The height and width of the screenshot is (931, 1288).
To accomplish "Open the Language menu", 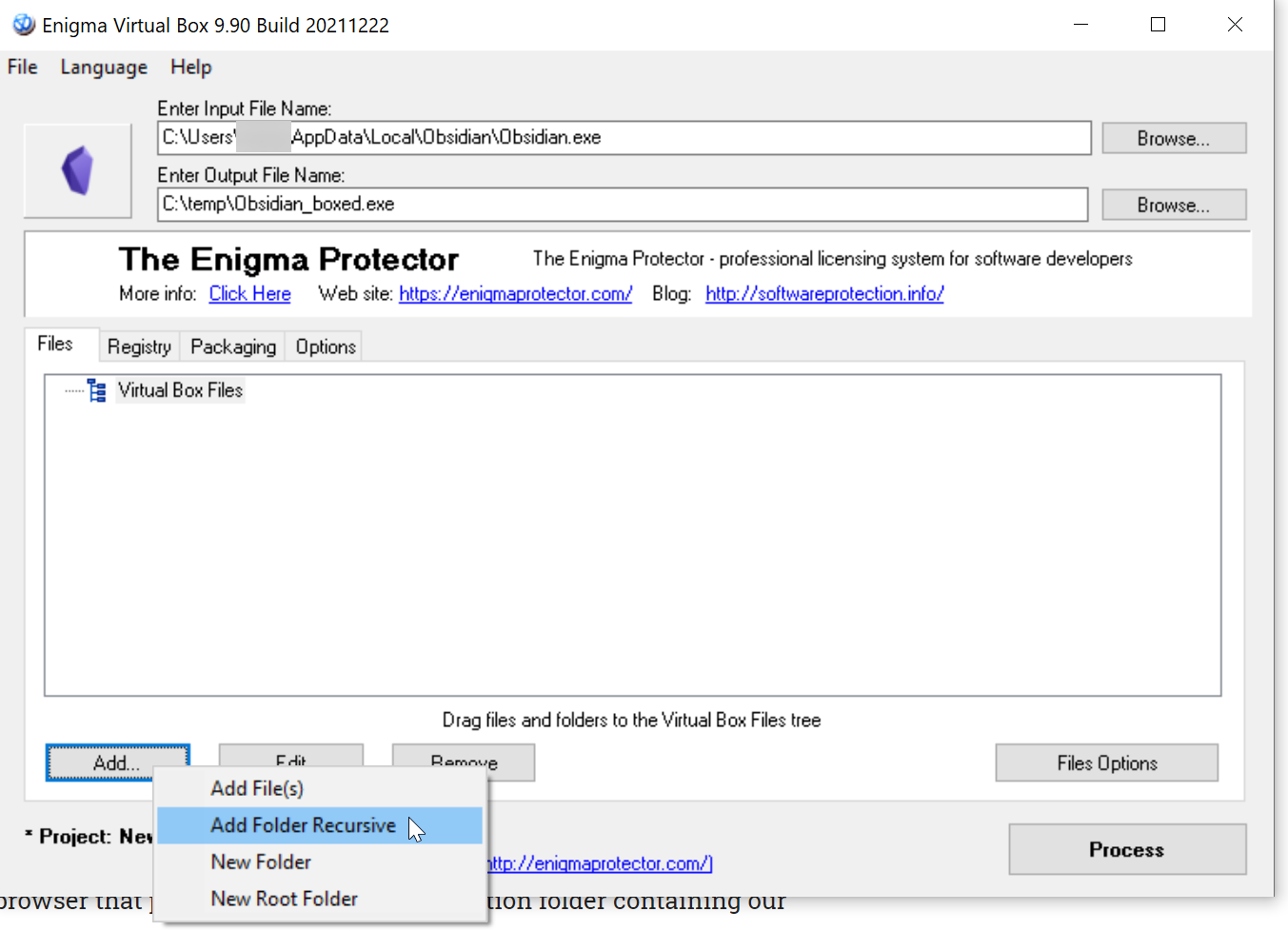I will [104, 68].
